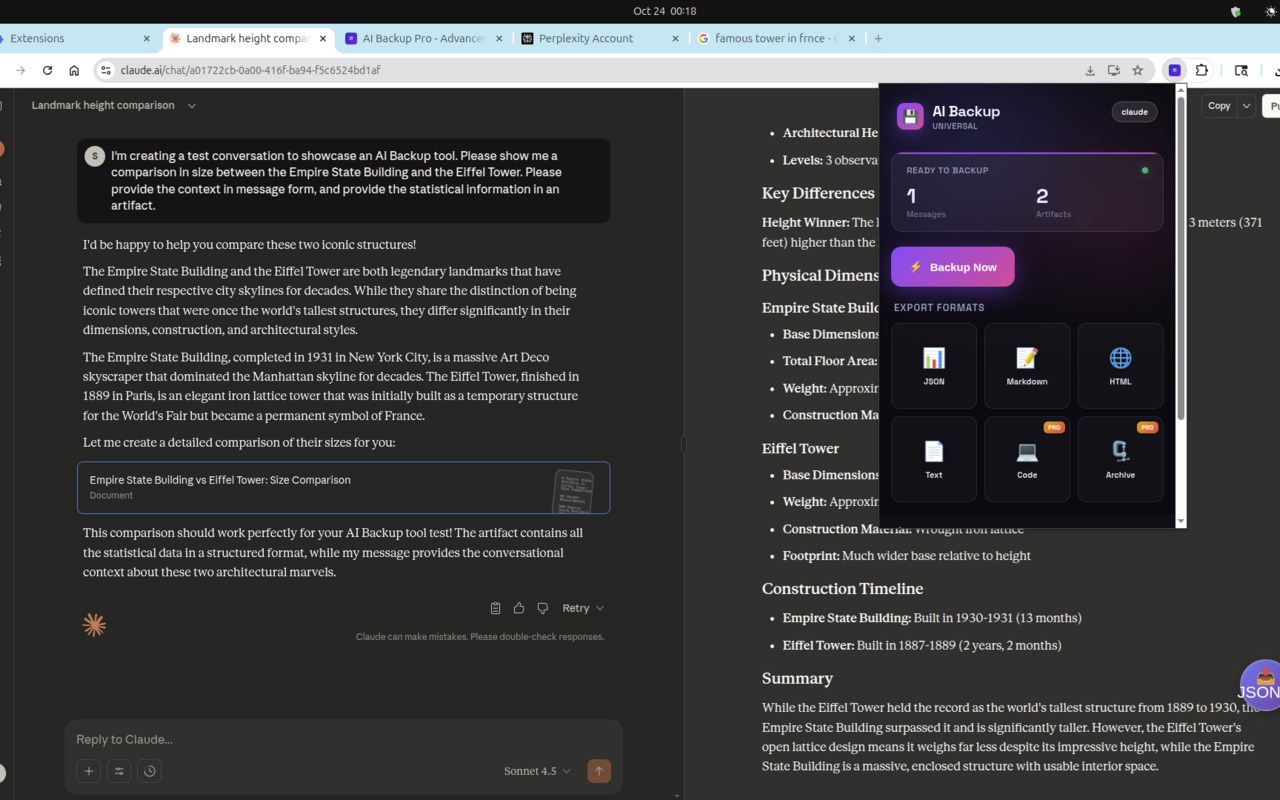The height and width of the screenshot is (800, 1280).
Task: Click the download page icon in address bar
Action: pos(1090,70)
